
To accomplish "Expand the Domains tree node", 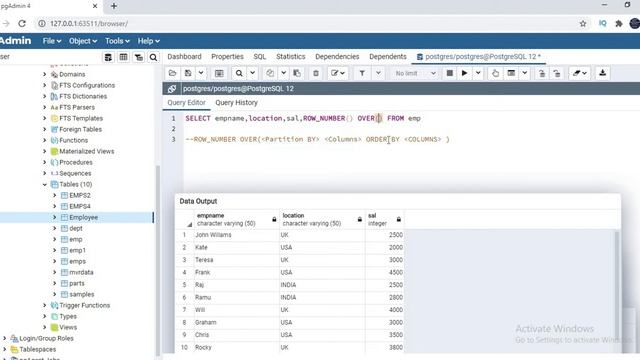I will click(x=44, y=74).
